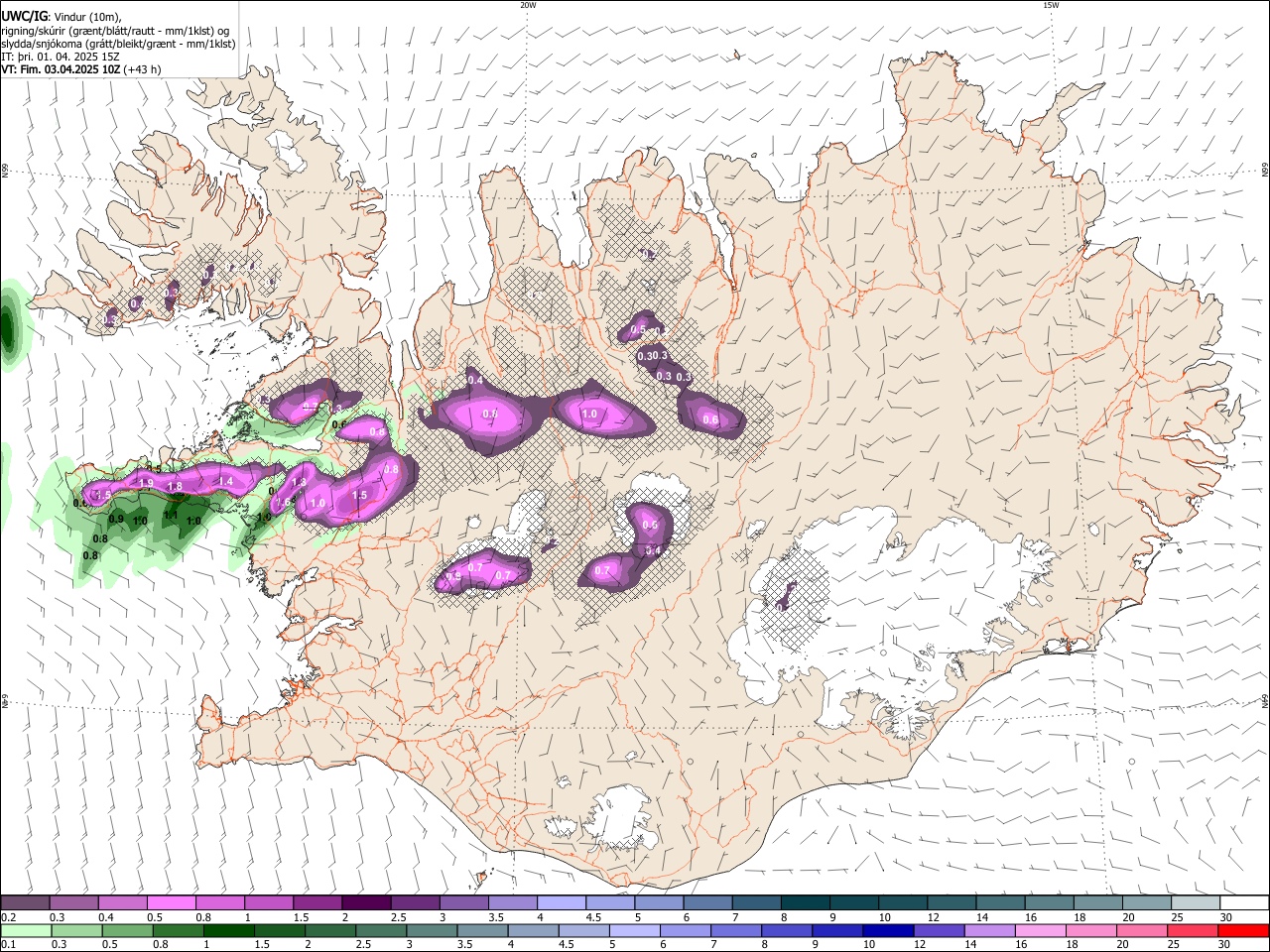
Task: Select the black '0.9' rain value in the green area
Action: [116, 519]
